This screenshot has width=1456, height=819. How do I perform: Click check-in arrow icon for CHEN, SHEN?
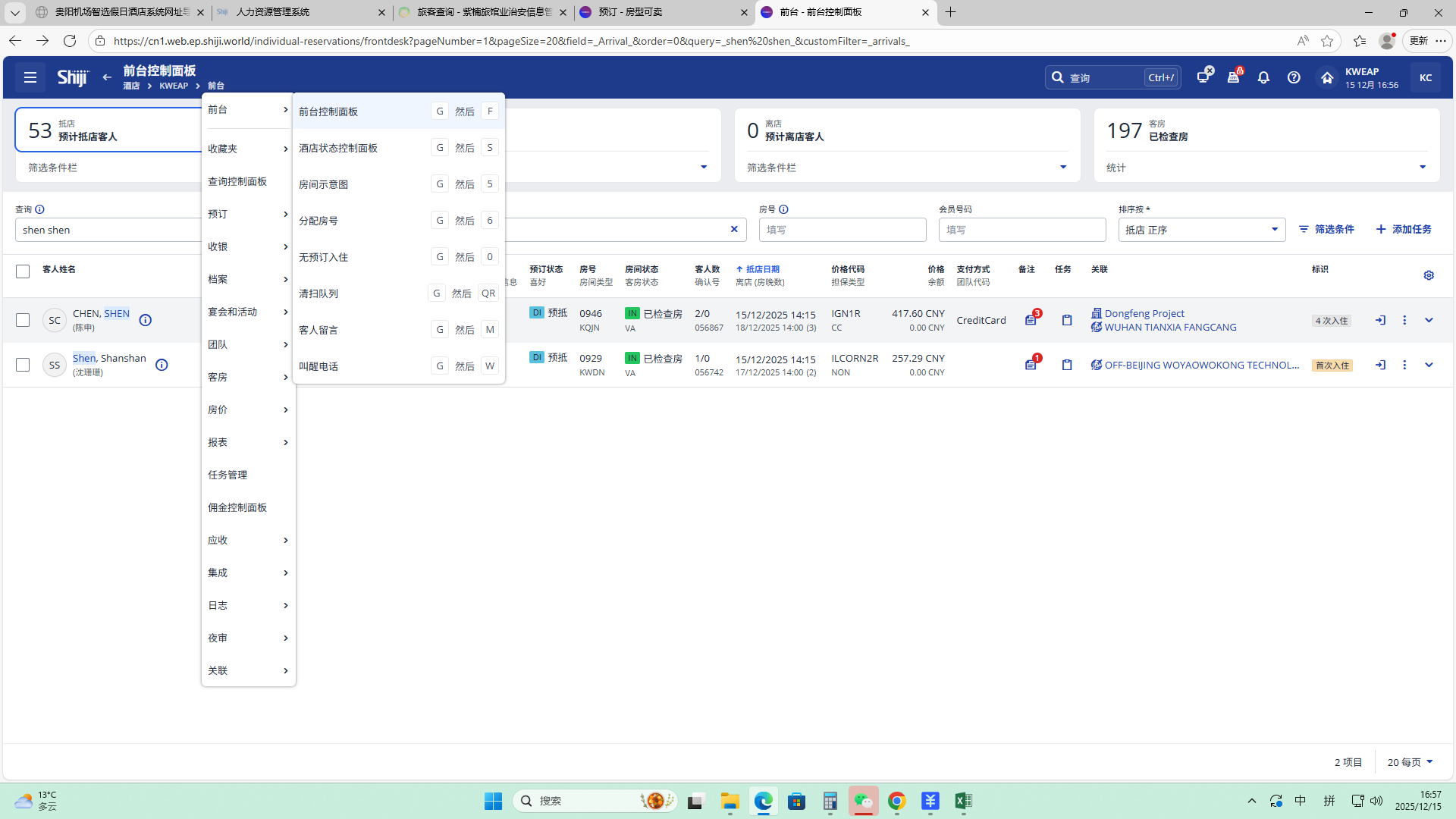[1380, 320]
